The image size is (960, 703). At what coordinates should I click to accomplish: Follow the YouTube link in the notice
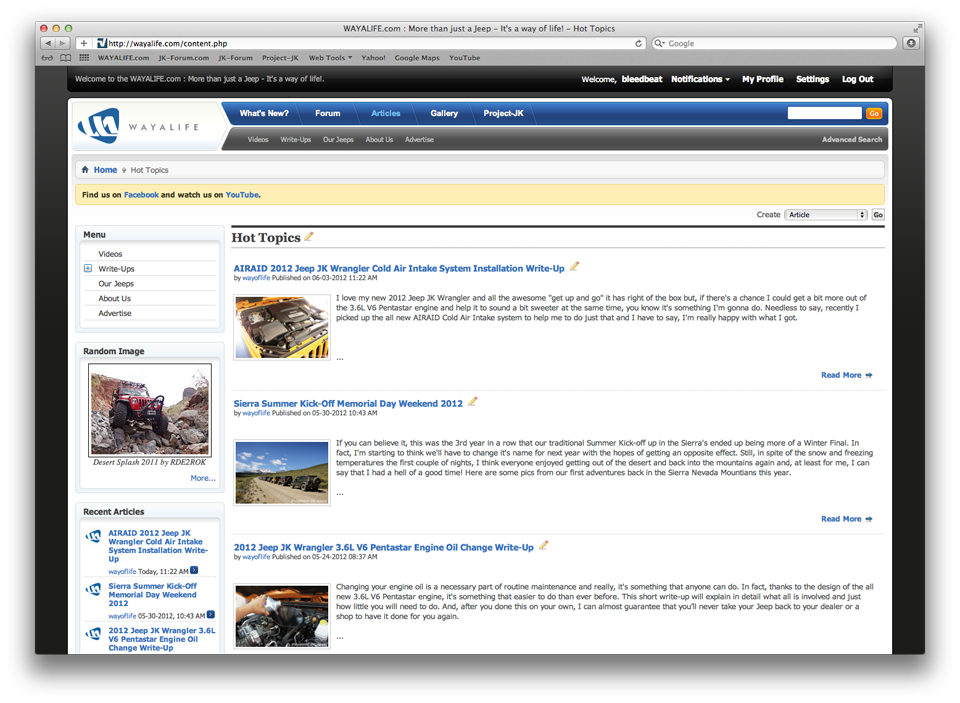[x=242, y=195]
